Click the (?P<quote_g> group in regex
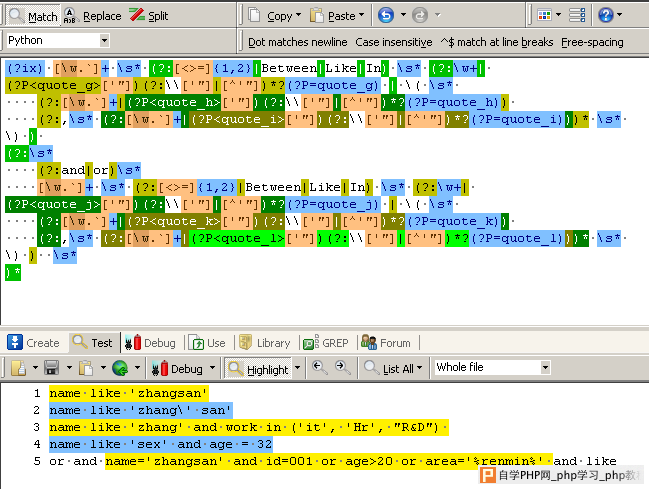The width and height of the screenshot is (649, 489). 53,85
